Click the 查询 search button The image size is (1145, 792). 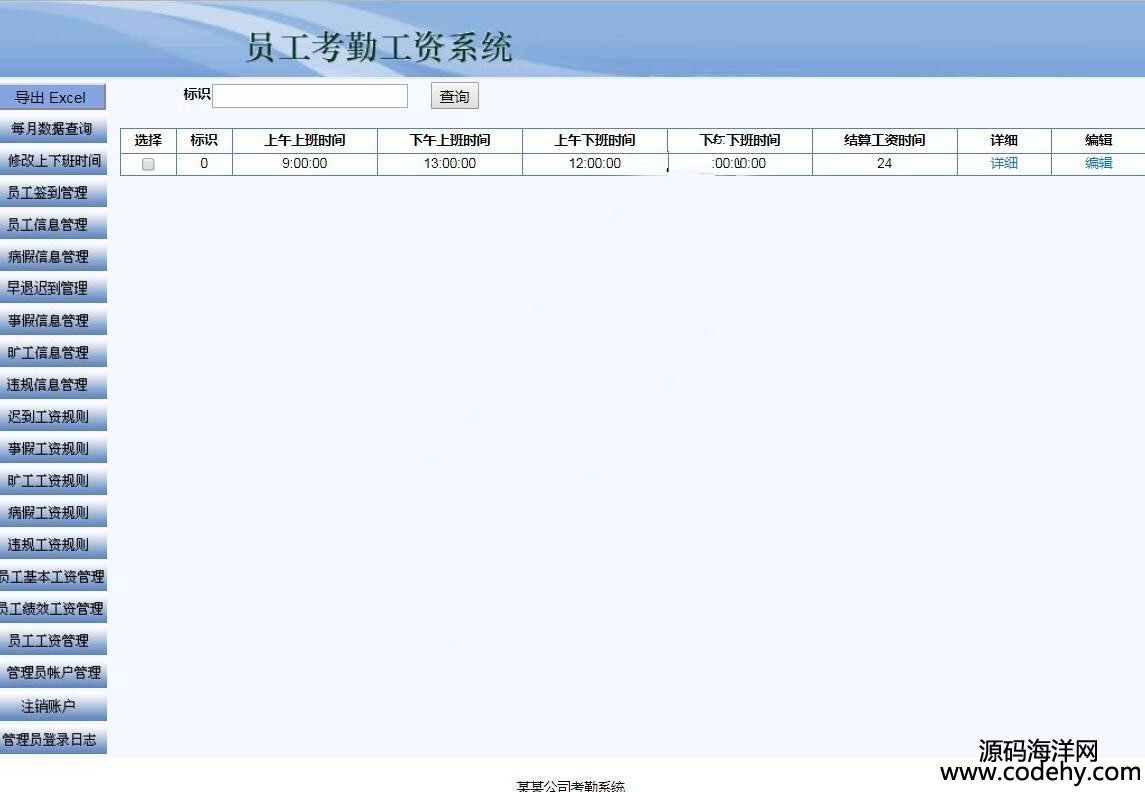(454, 96)
